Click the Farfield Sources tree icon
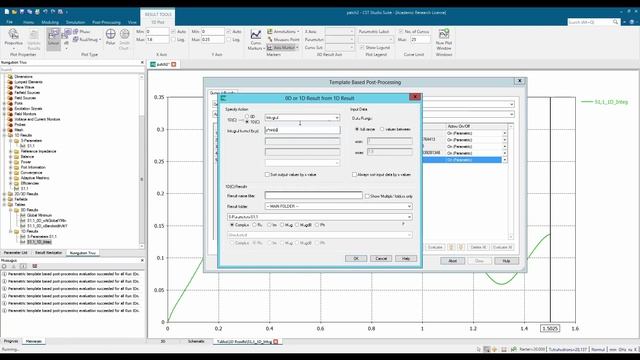Viewport: 640px width, 360px height. coord(10,92)
